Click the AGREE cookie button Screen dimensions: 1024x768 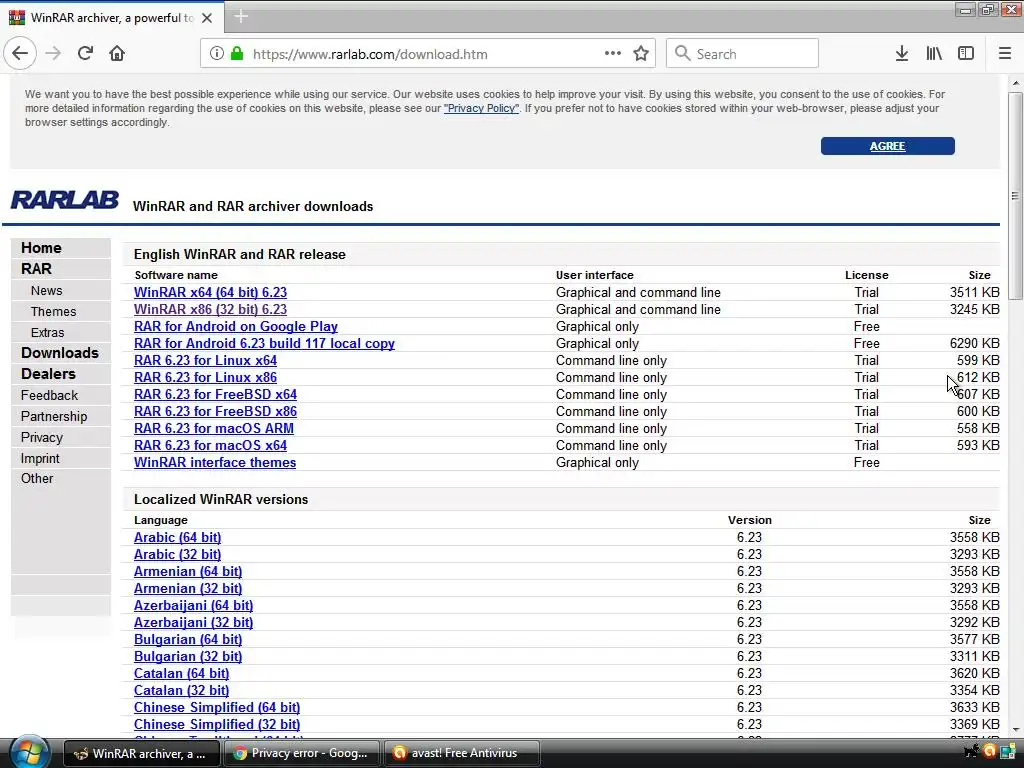click(888, 146)
